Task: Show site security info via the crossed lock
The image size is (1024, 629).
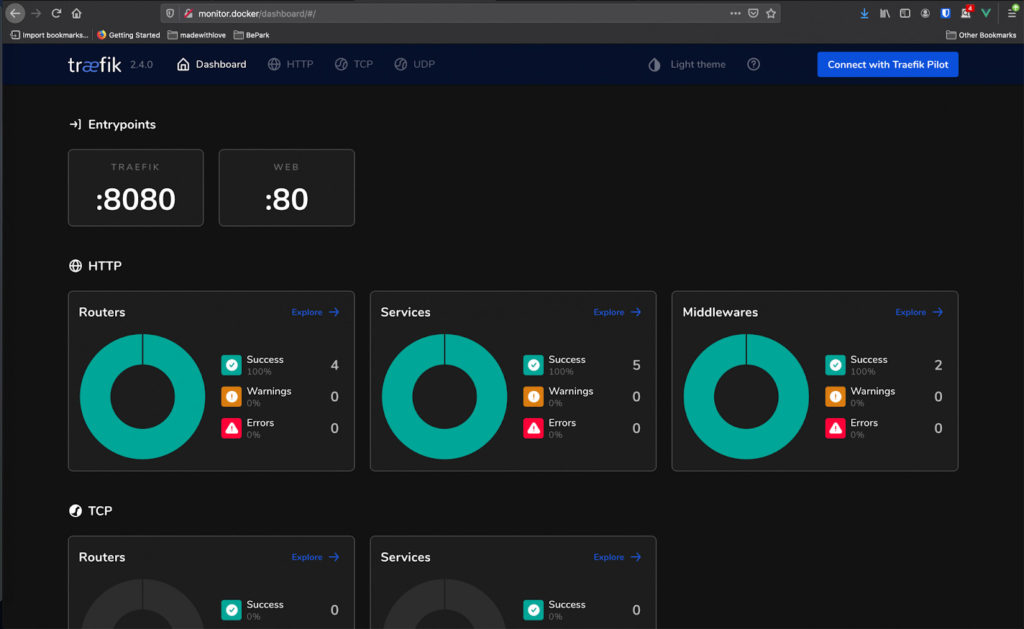Action: [x=188, y=13]
